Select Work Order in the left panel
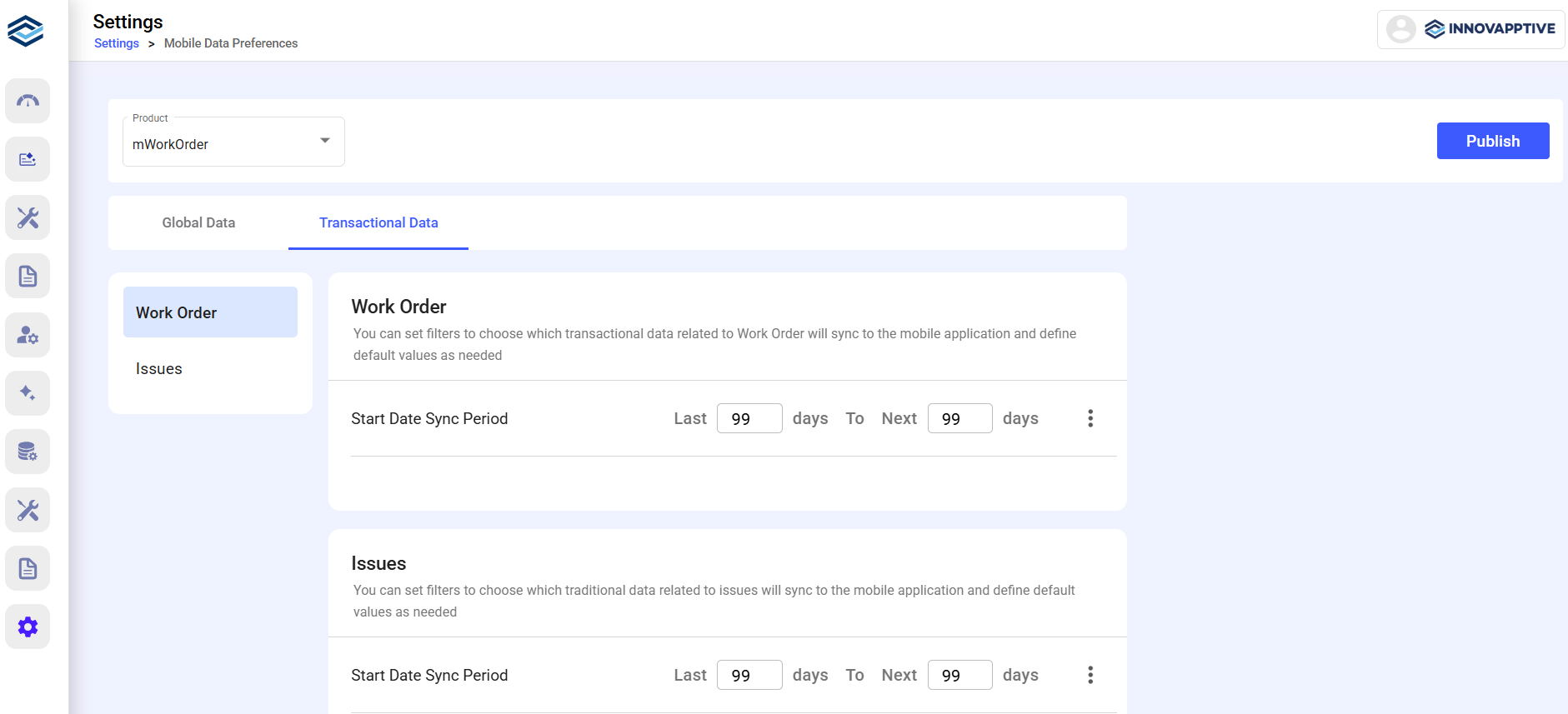 tap(210, 312)
